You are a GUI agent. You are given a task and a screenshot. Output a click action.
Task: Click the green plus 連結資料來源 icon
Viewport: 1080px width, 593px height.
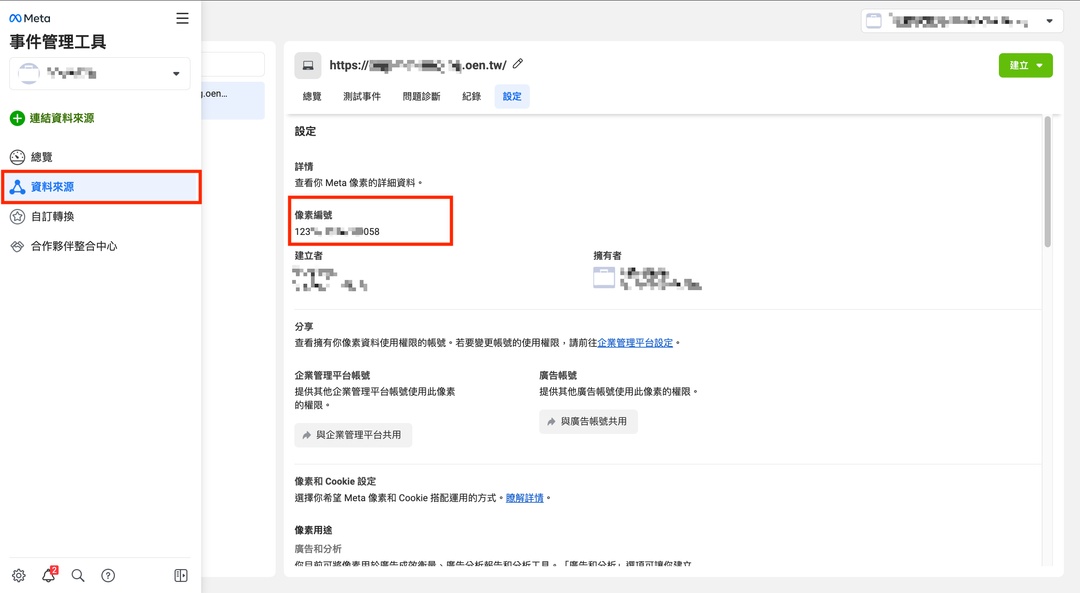17,118
